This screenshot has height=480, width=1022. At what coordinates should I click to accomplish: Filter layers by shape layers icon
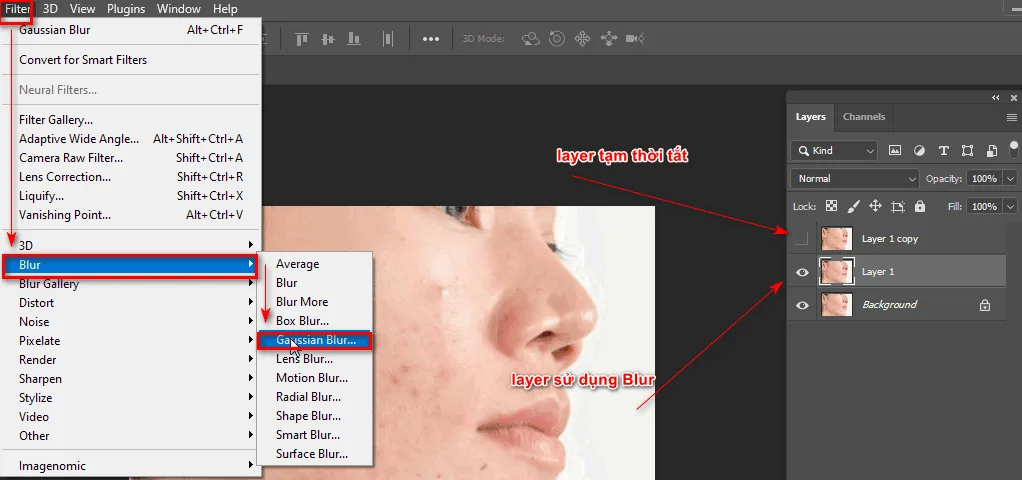coord(967,151)
